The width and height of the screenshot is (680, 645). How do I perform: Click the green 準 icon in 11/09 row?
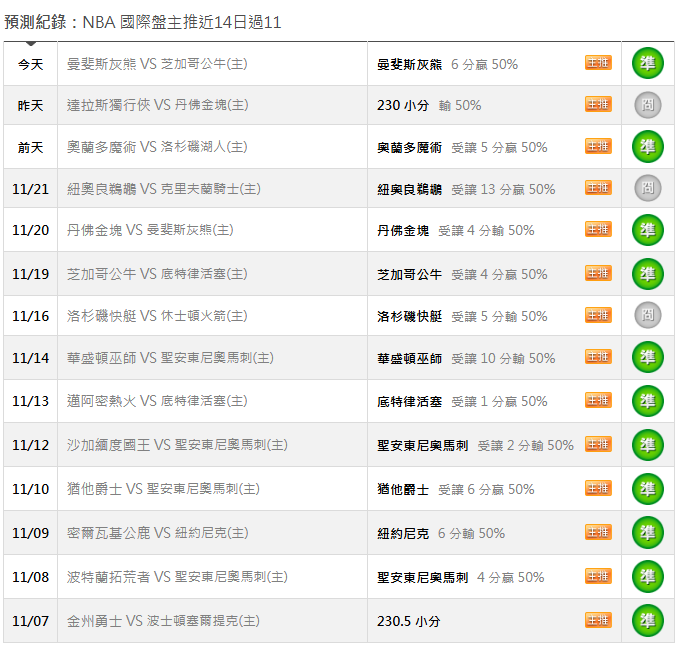point(647,532)
